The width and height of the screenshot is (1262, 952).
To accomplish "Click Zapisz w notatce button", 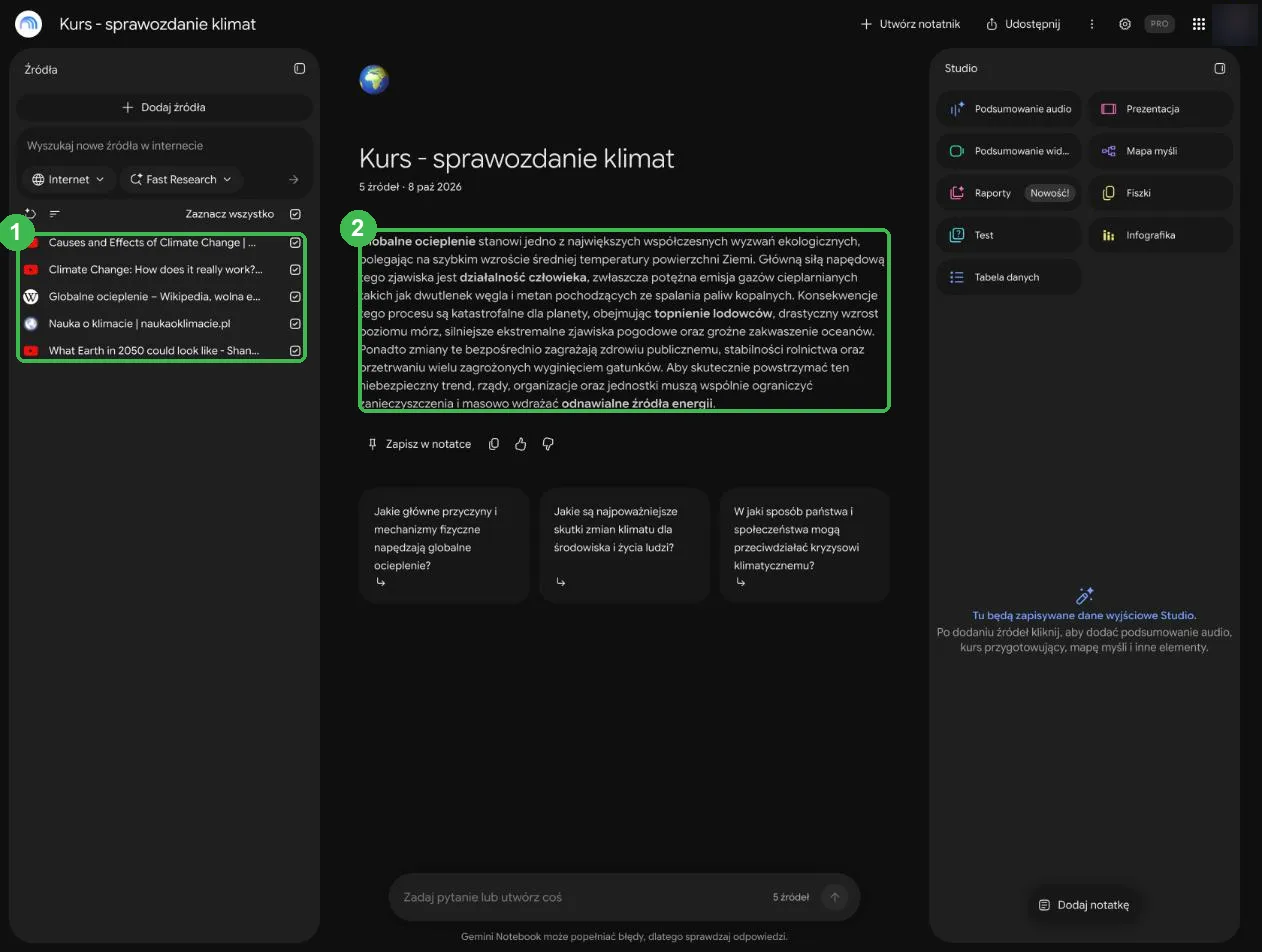I will click(x=419, y=444).
